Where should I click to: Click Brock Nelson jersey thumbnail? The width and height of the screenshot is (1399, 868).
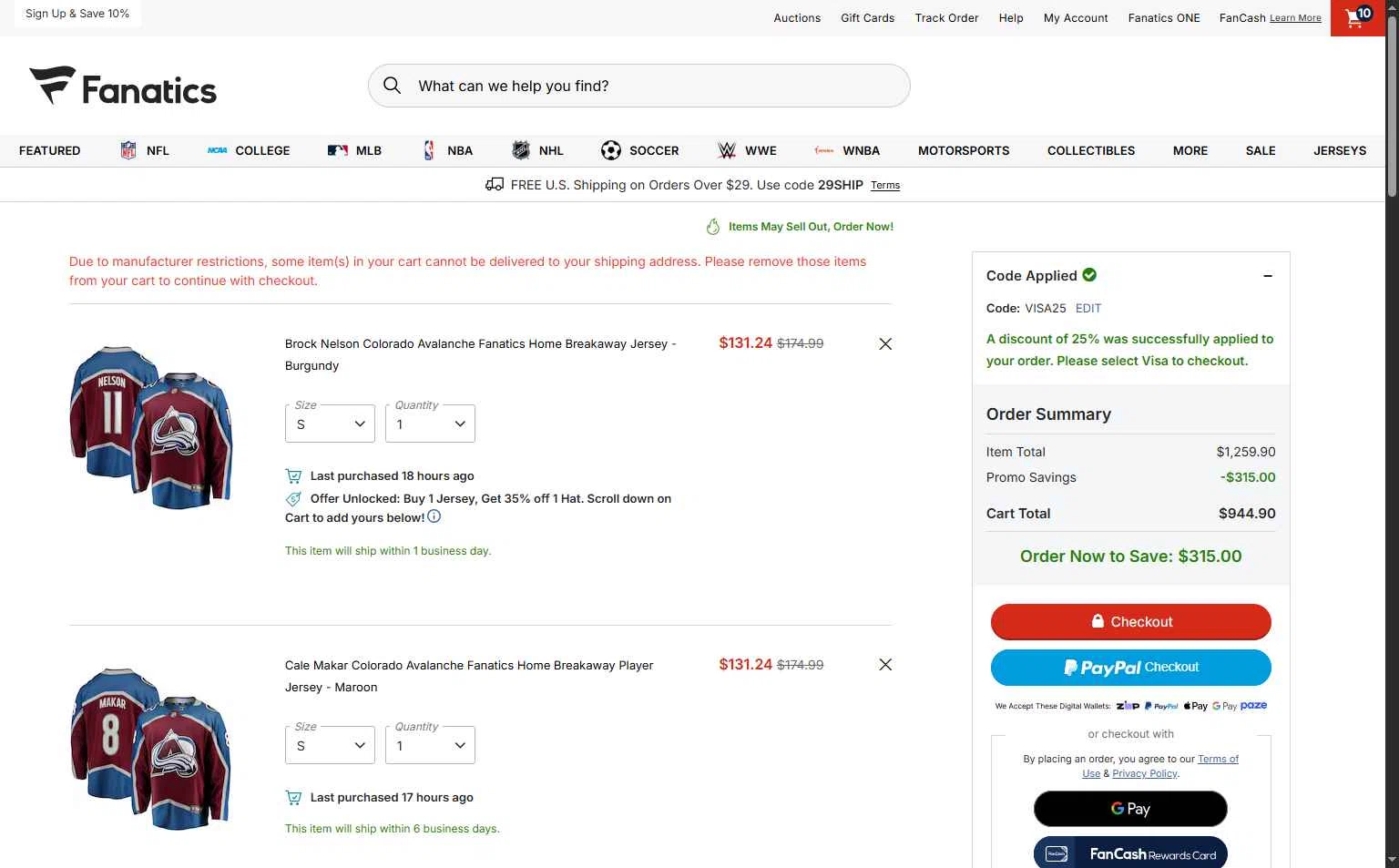(151, 426)
